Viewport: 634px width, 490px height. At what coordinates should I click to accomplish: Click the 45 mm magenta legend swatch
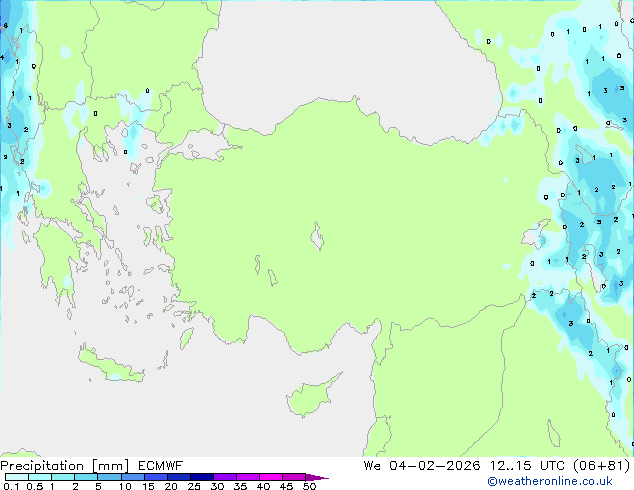coord(294,477)
